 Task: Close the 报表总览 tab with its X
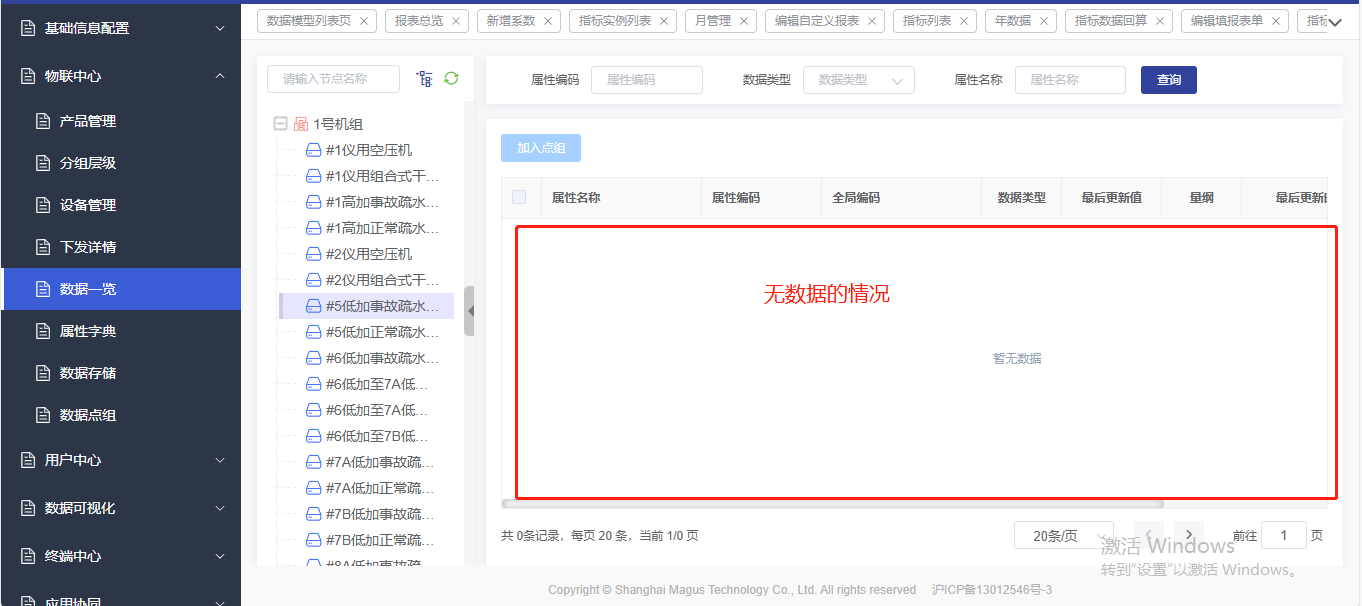(455, 21)
